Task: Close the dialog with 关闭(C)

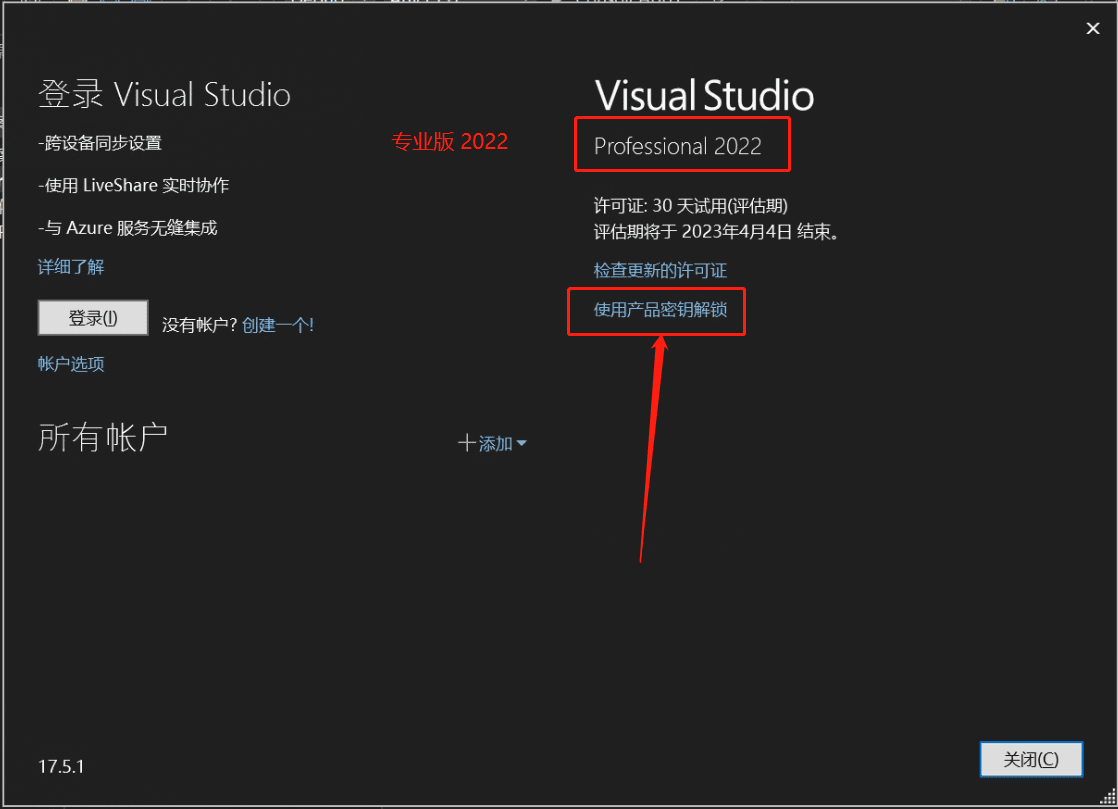Action: [x=1031, y=760]
